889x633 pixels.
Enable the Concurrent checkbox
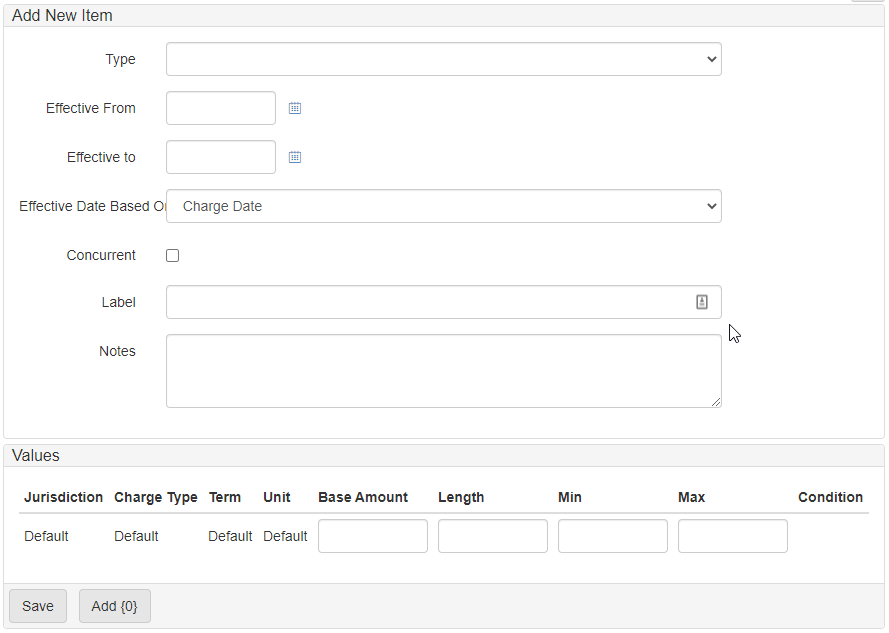[173, 255]
